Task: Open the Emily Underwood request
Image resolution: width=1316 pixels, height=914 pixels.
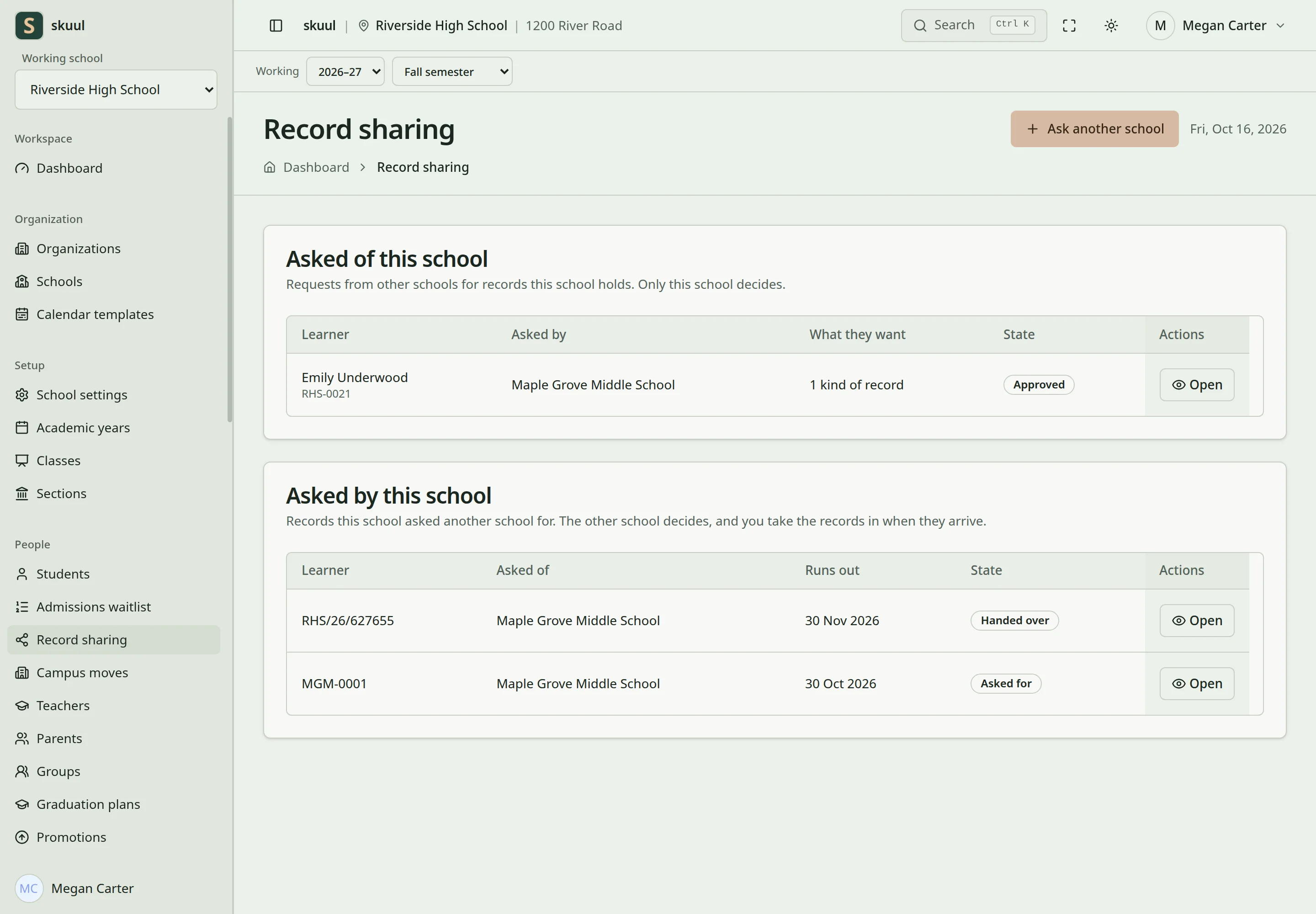Action: point(1197,385)
